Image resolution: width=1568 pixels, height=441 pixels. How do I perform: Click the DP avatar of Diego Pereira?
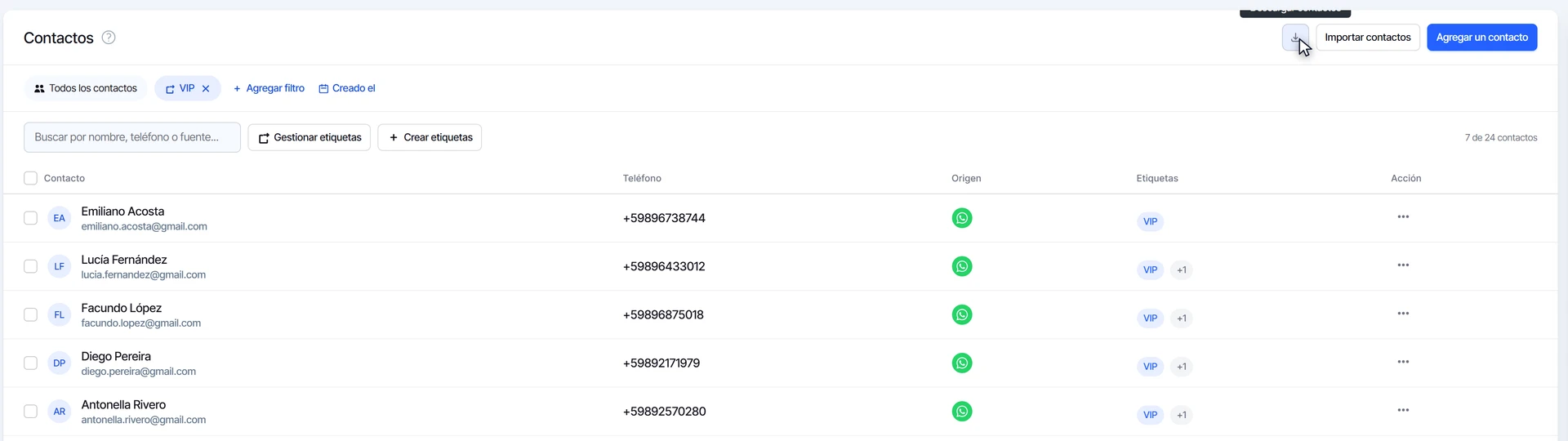tap(60, 363)
